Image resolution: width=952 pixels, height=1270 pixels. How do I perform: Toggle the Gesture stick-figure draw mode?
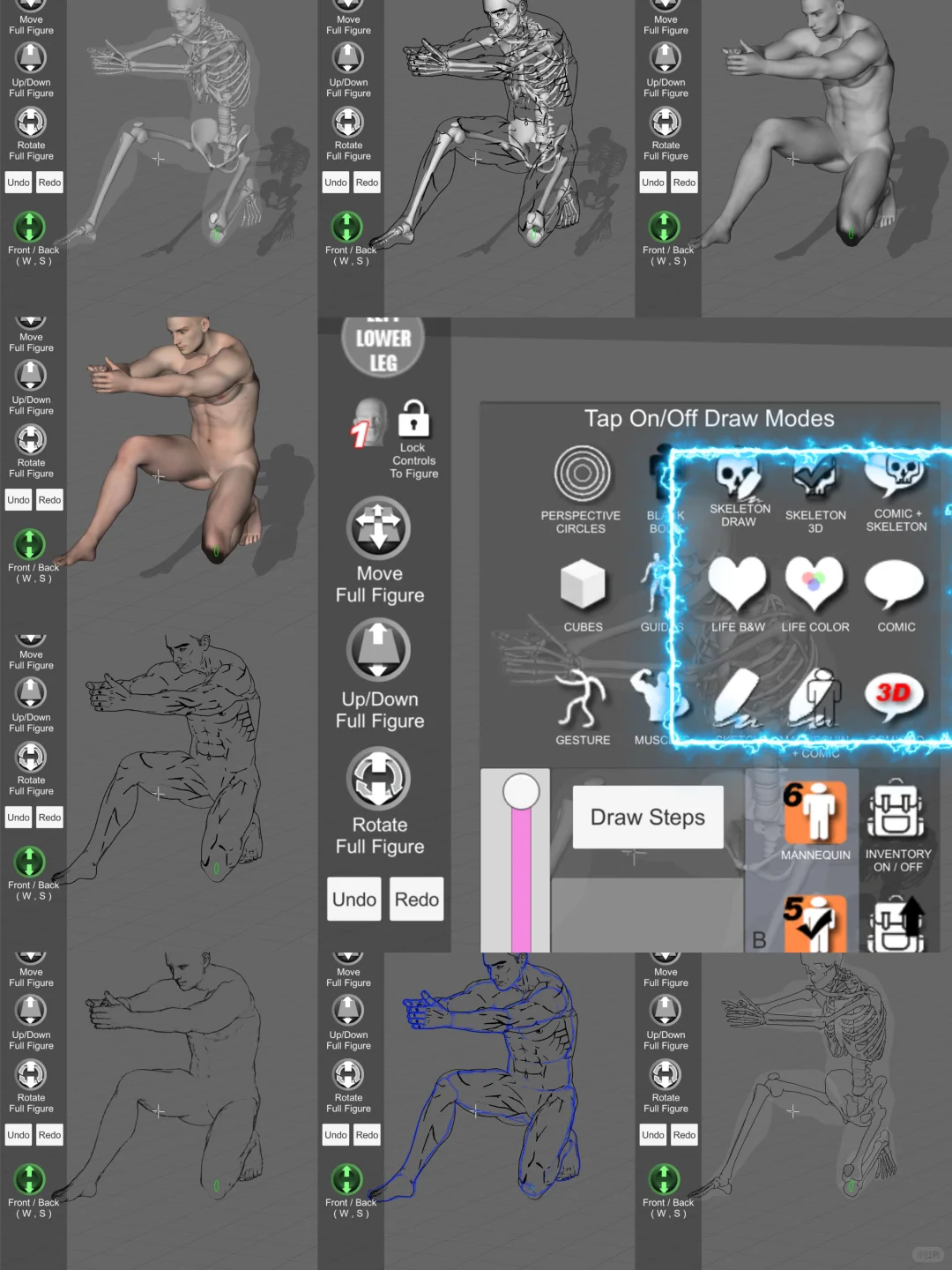click(x=581, y=698)
